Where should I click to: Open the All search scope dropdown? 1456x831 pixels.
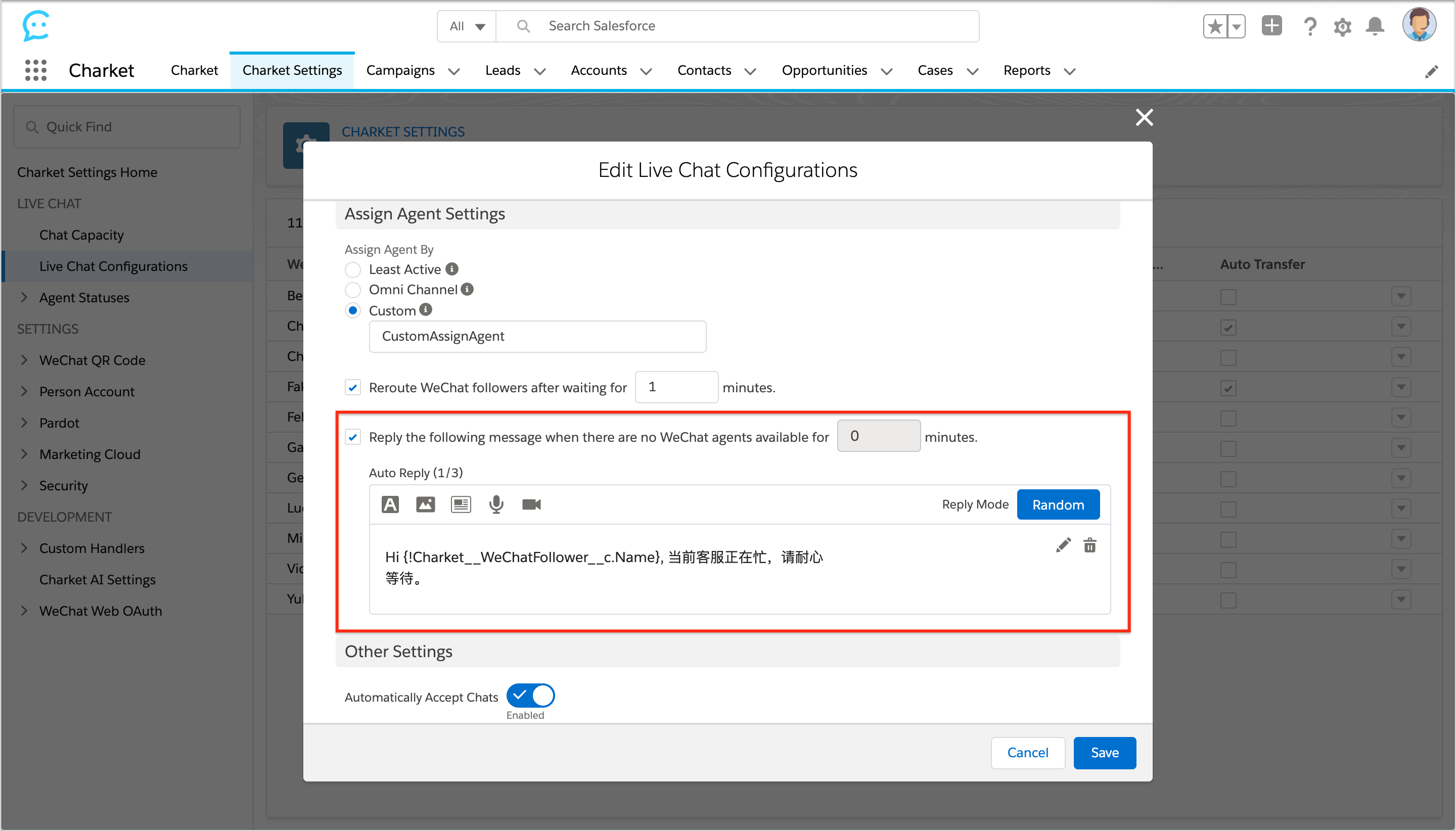coord(468,26)
